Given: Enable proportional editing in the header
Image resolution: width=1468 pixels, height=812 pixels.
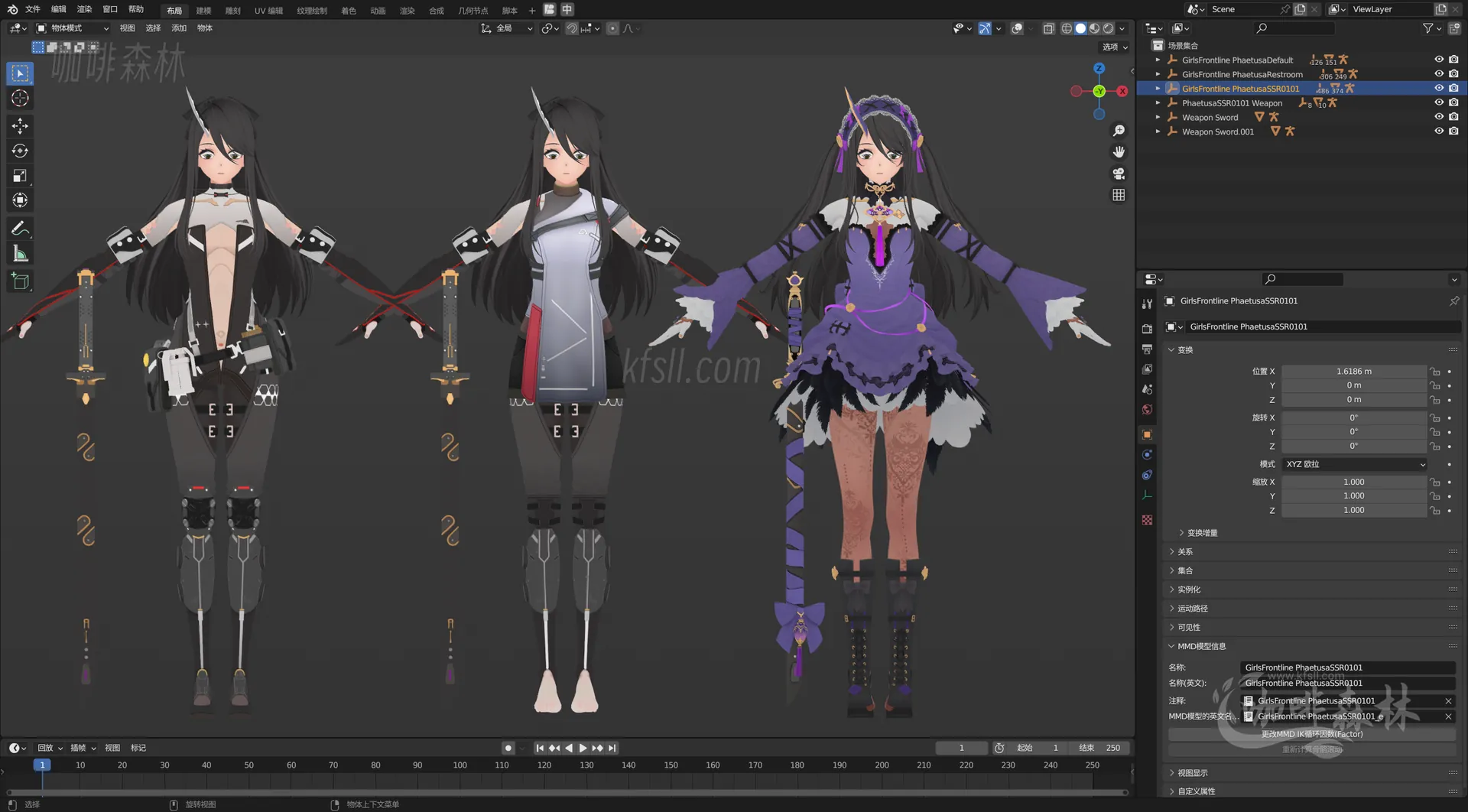Looking at the screenshot, I should point(612,28).
